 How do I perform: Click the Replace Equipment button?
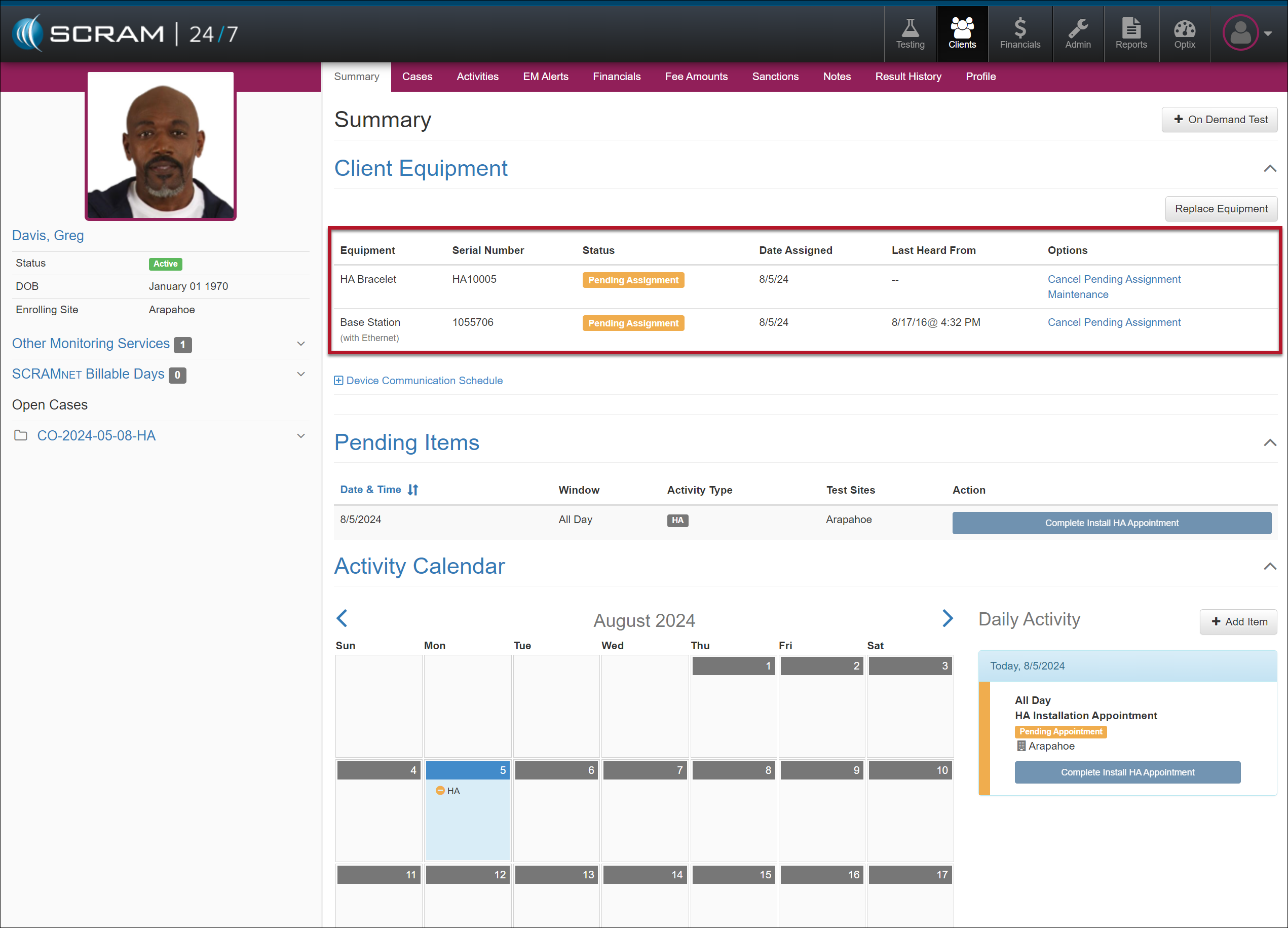click(x=1221, y=209)
